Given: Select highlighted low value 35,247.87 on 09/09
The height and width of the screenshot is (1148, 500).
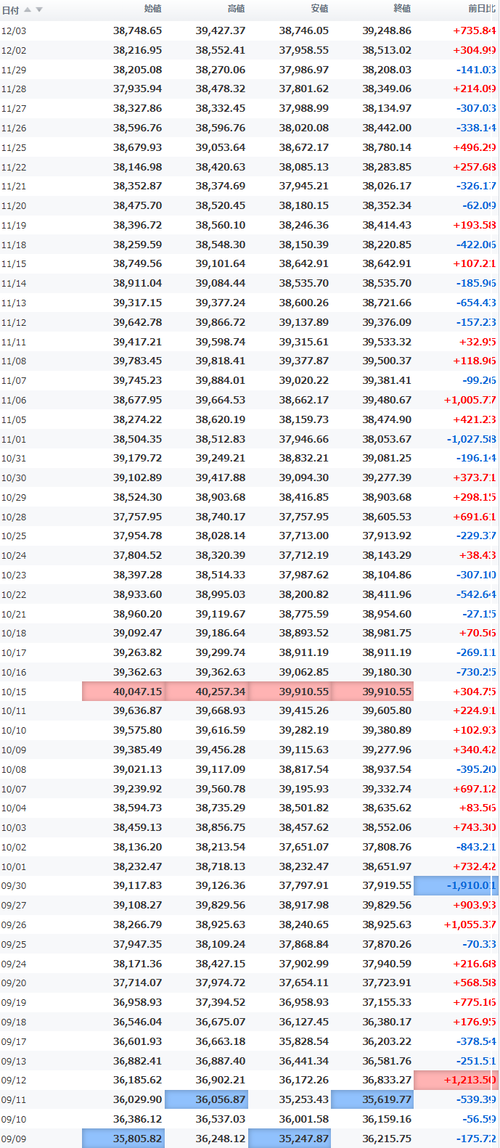Looking at the screenshot, I should click(289, 1138).
